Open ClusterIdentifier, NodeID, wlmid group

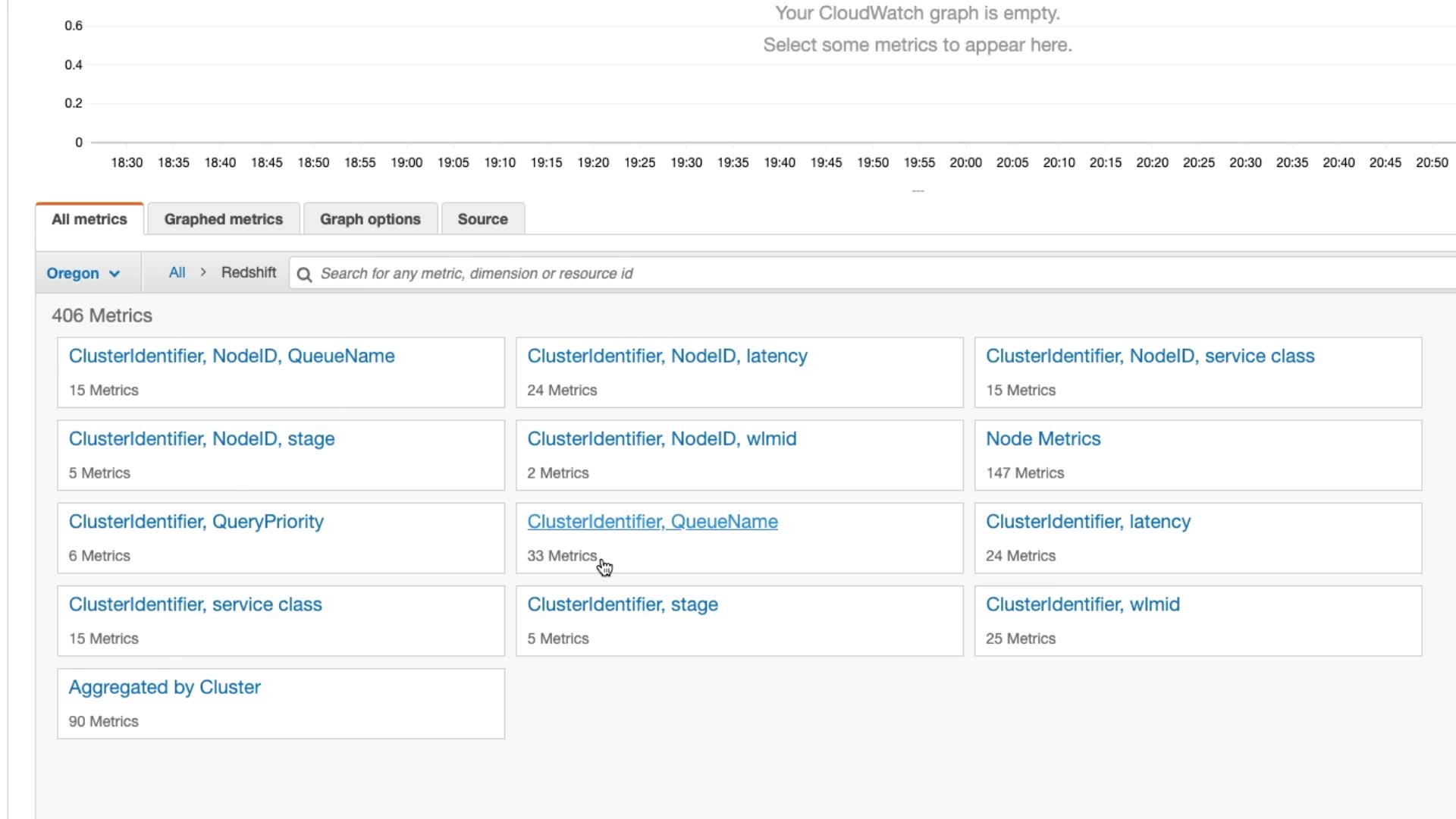tap(661, 439)
